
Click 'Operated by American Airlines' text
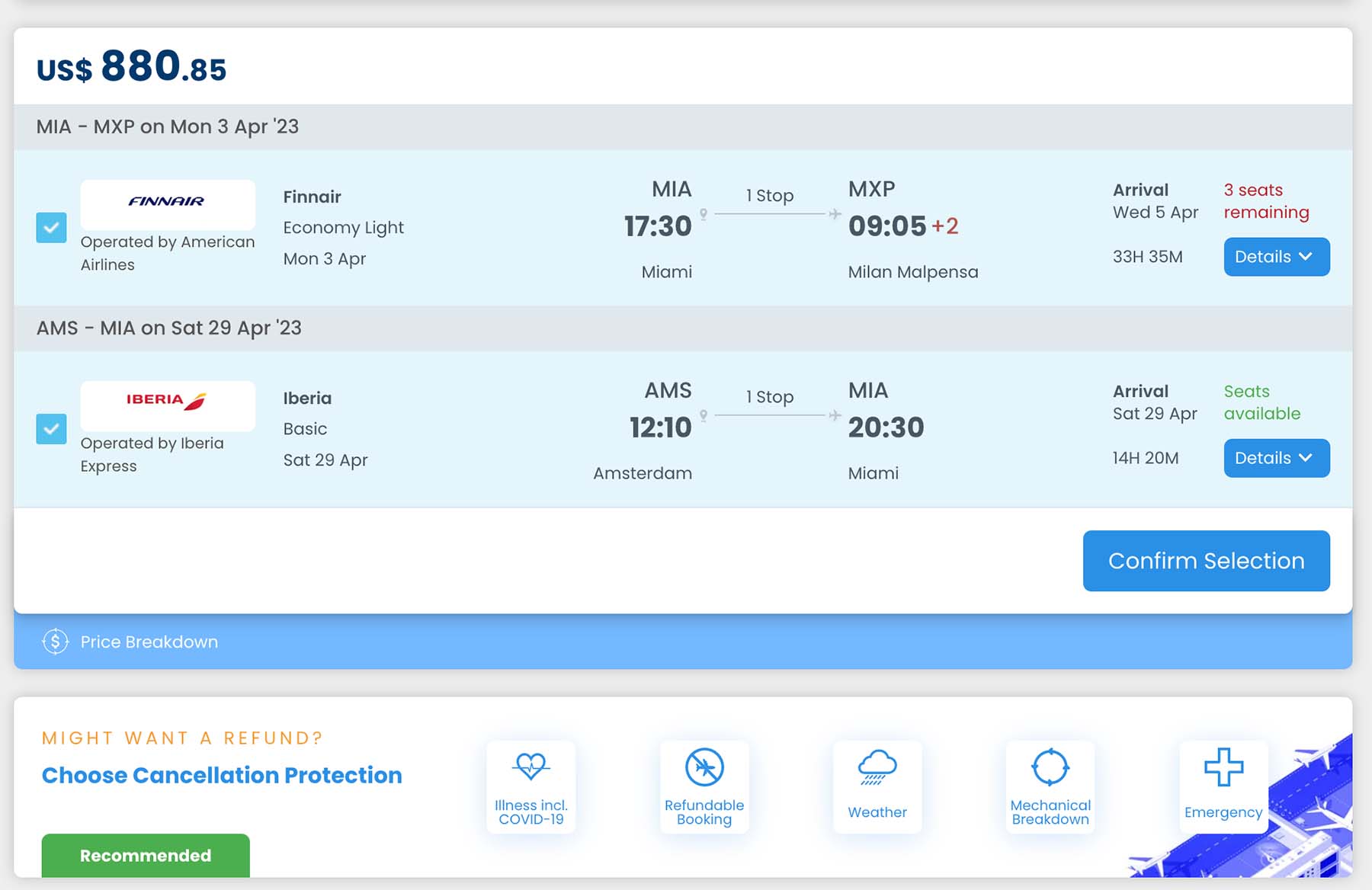click(168, 253)
